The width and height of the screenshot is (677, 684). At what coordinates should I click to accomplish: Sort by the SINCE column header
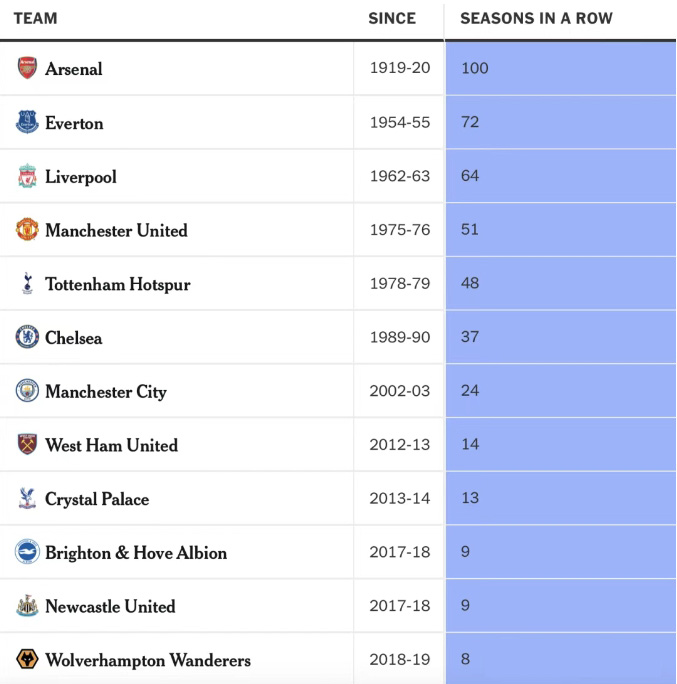(x=392, y=18)
